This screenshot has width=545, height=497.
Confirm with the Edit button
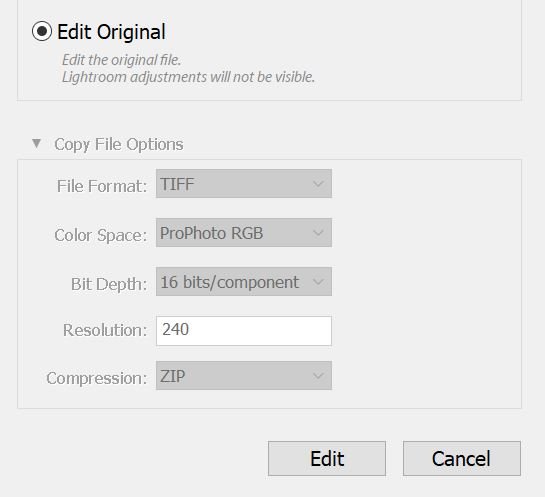pos(327,458)
